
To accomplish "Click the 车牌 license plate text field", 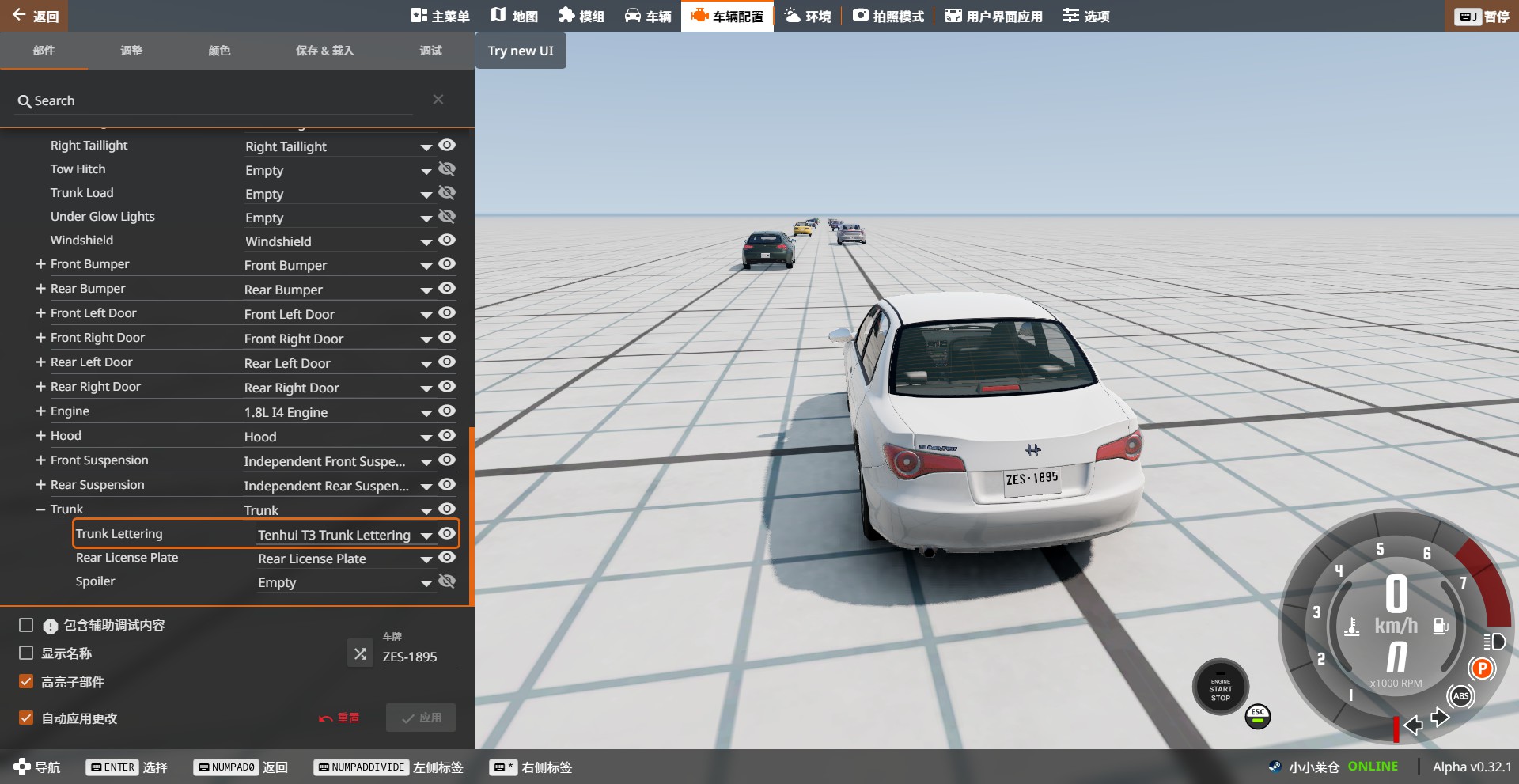I will [419, 656].
